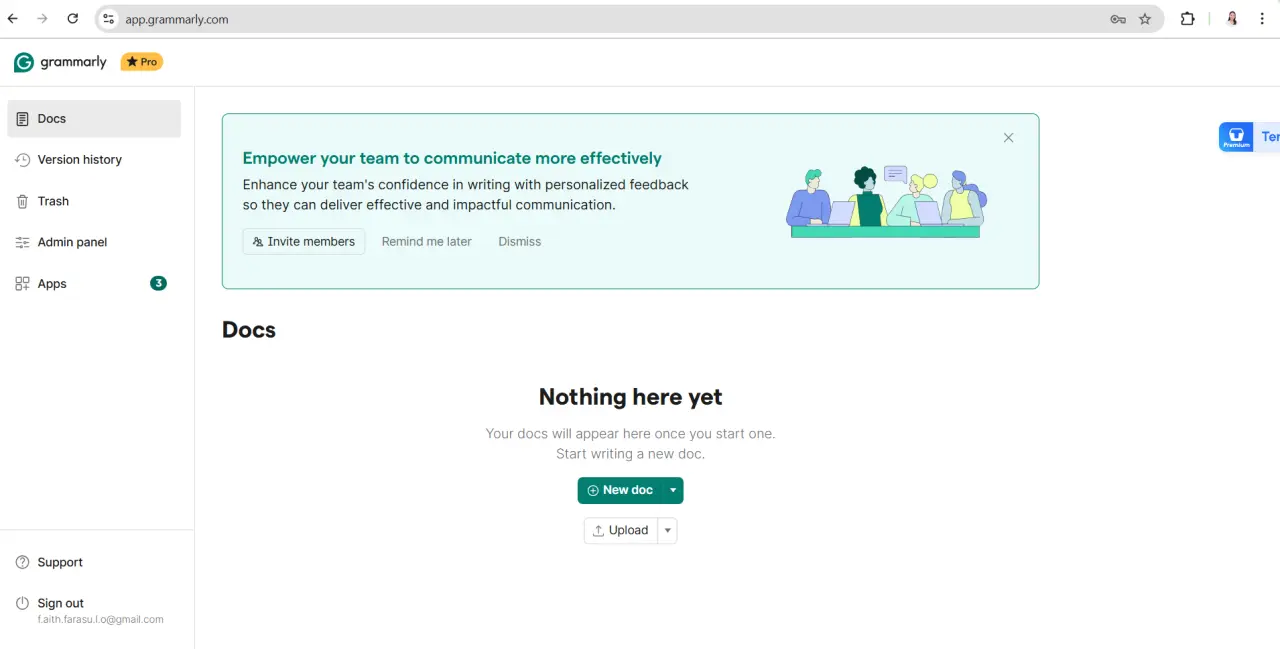Open Support from the sidebar
The image size is (1280, 649).
coord(94,562)
